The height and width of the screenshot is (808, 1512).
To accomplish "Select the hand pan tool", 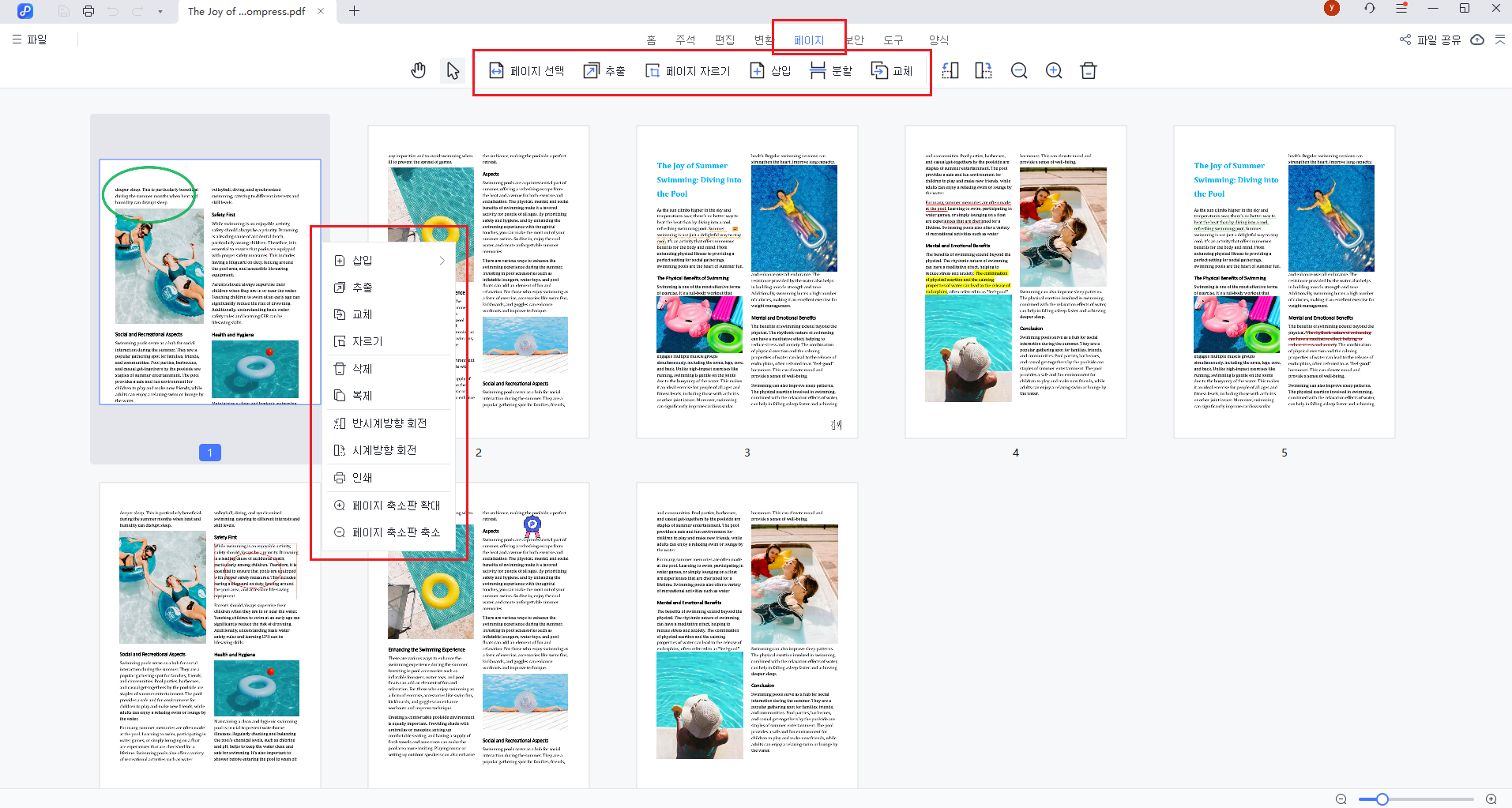I will click(x=418, y=71).
